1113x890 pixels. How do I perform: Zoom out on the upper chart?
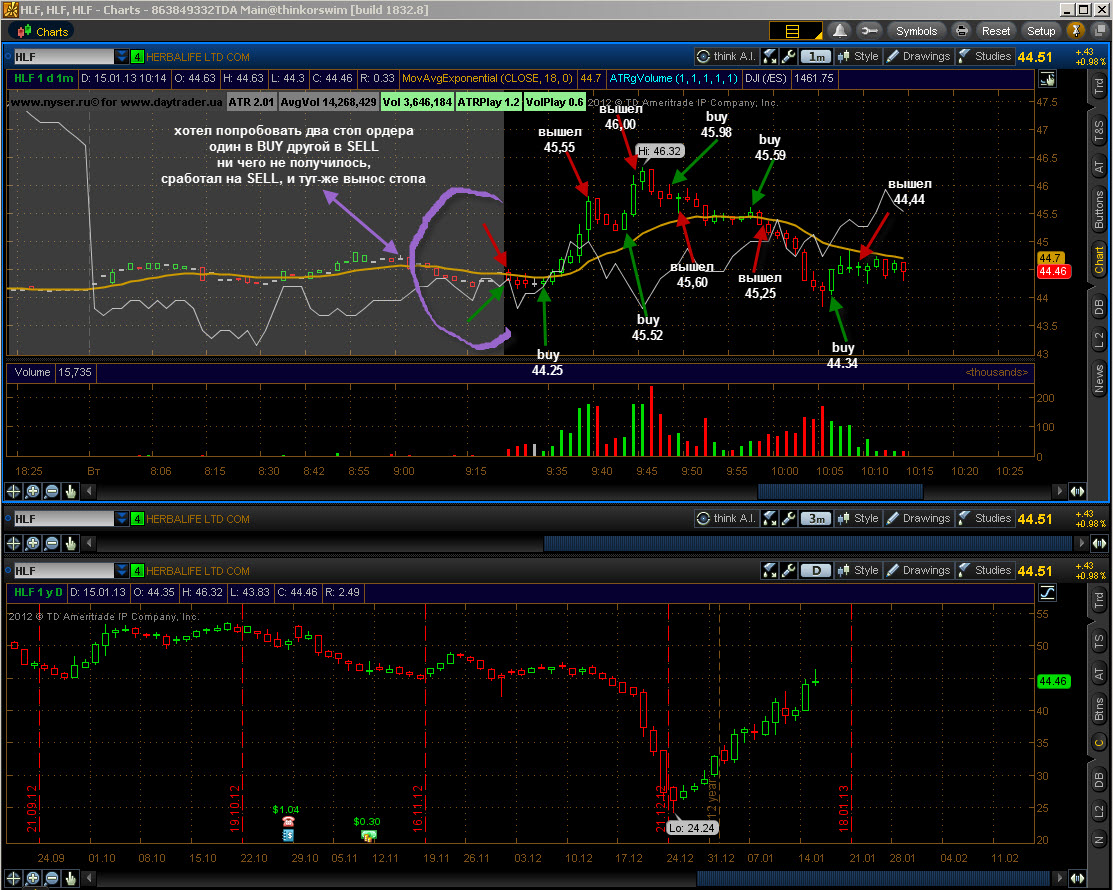[x=52, y=491]
